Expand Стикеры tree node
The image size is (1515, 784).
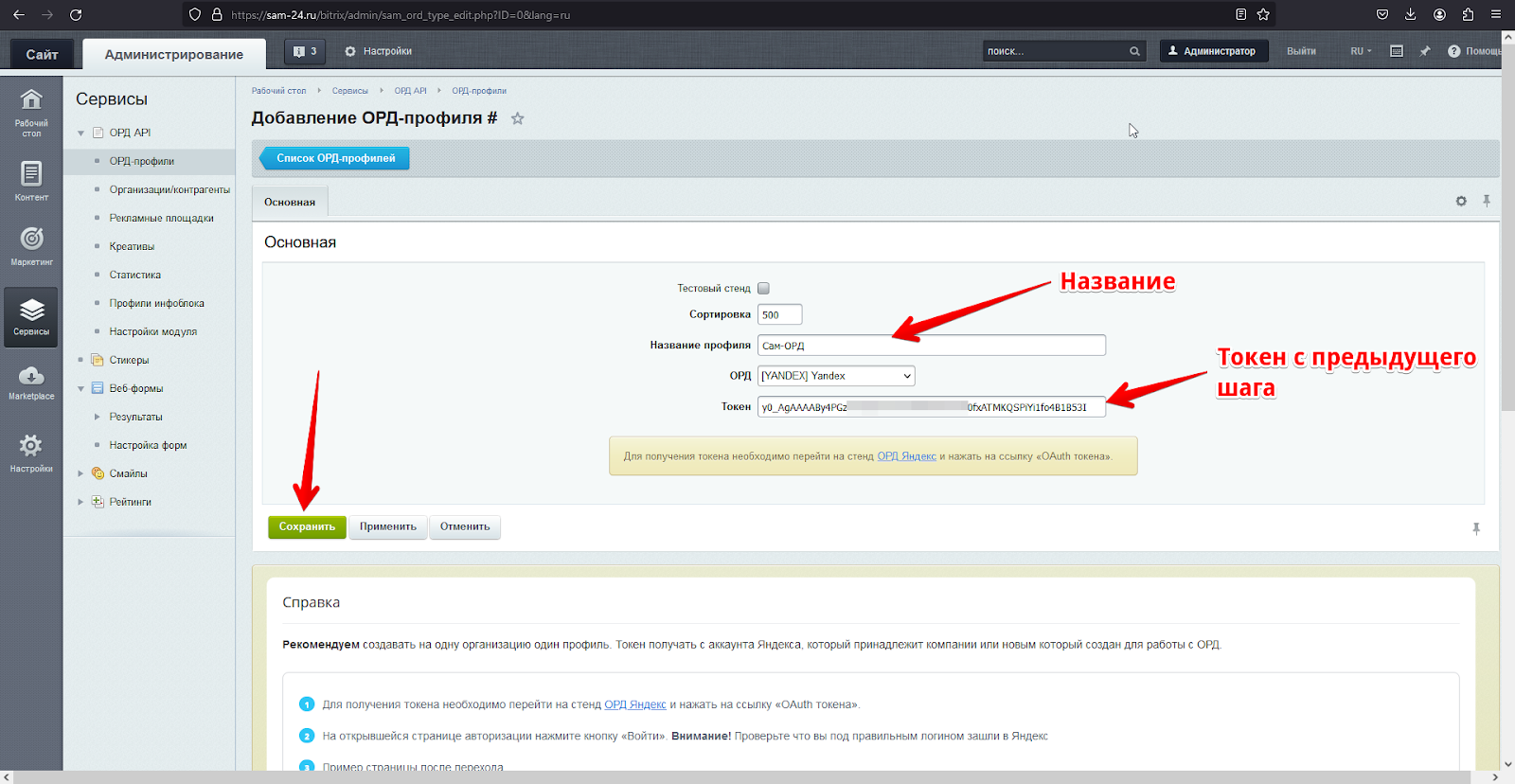coord(80,360)
